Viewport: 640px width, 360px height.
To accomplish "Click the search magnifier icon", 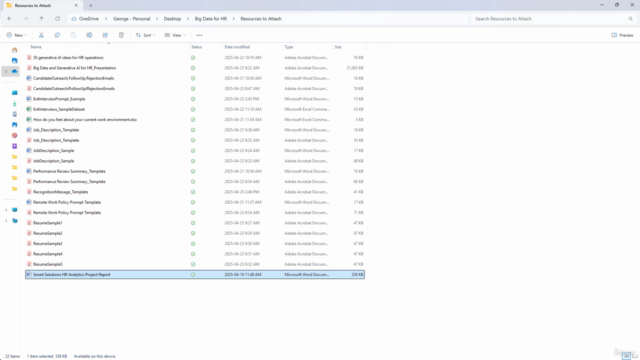I will (630, 19).
